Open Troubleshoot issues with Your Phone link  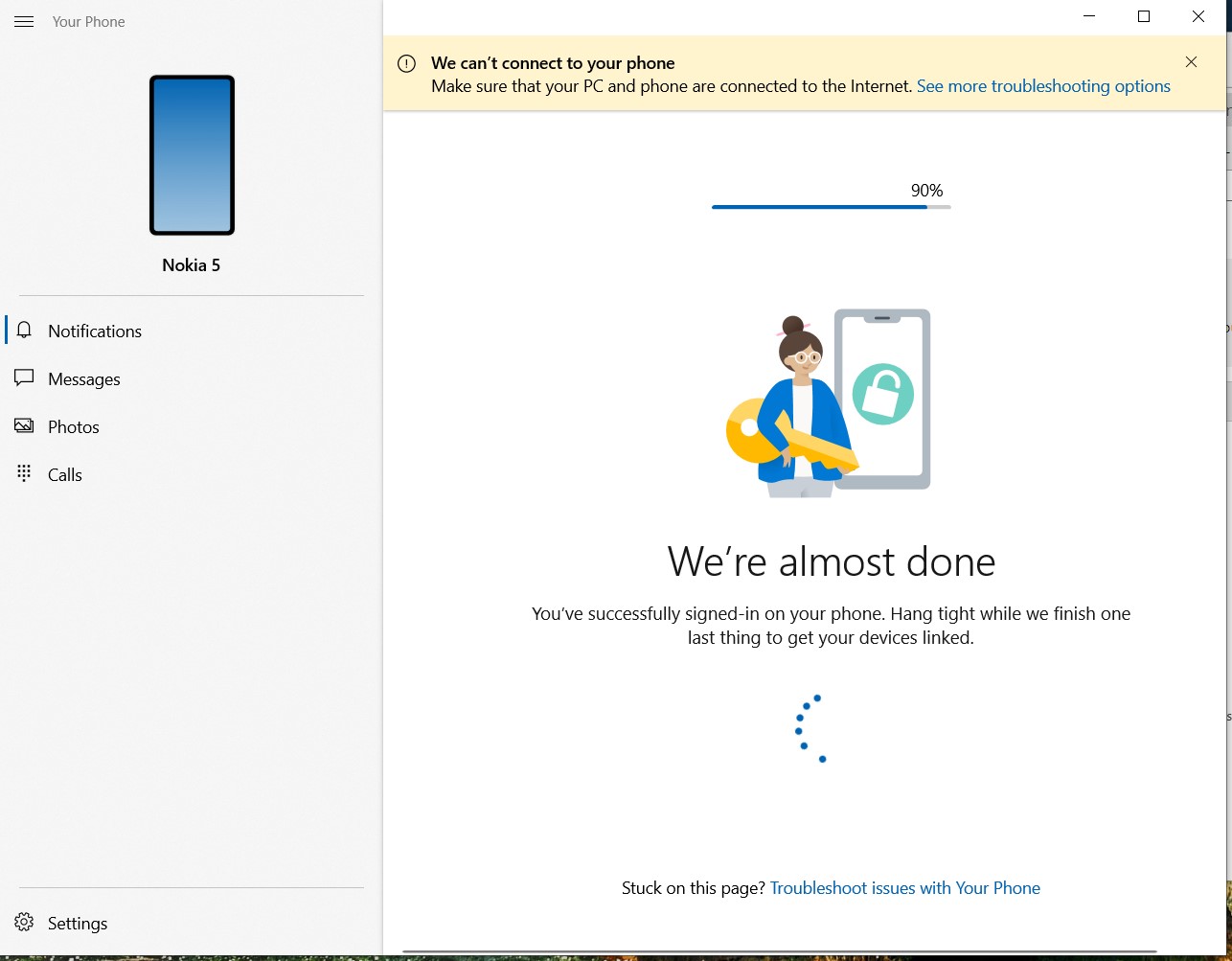pyautogui.click(x=905, y=888)
